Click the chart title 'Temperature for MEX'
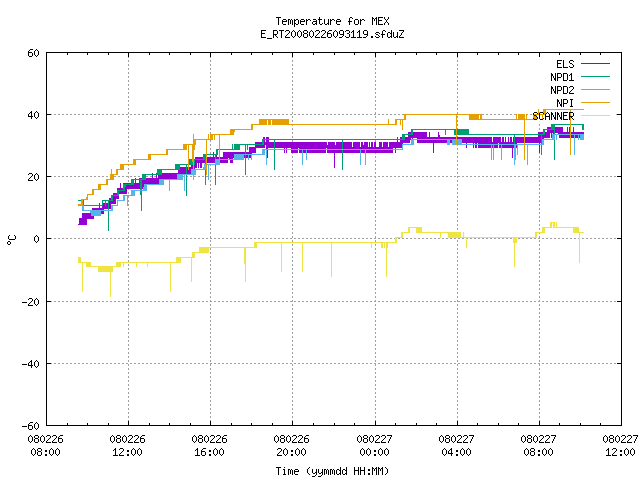Screen dimensions: 640x480 click(332, 21)
